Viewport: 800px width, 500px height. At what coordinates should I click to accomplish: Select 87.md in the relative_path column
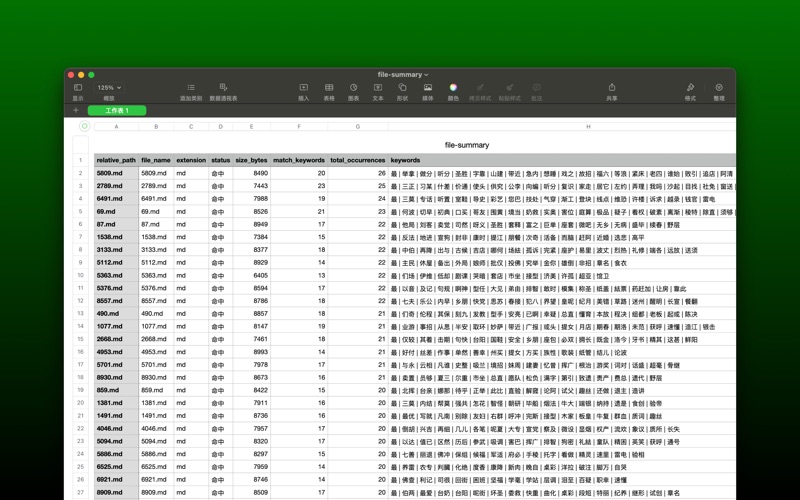(x=116, y=224)
